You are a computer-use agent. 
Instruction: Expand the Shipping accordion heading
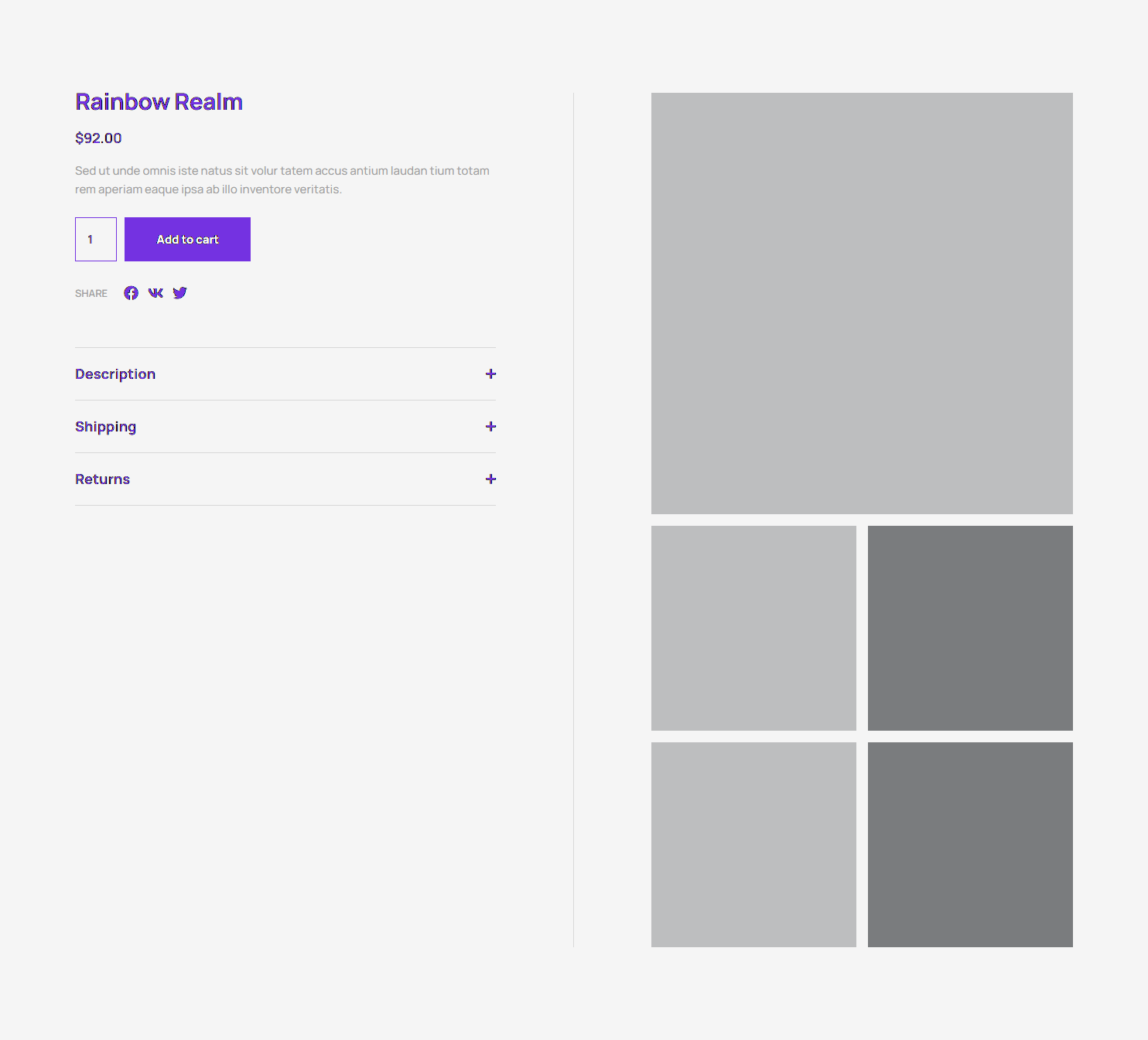(106, 427)
